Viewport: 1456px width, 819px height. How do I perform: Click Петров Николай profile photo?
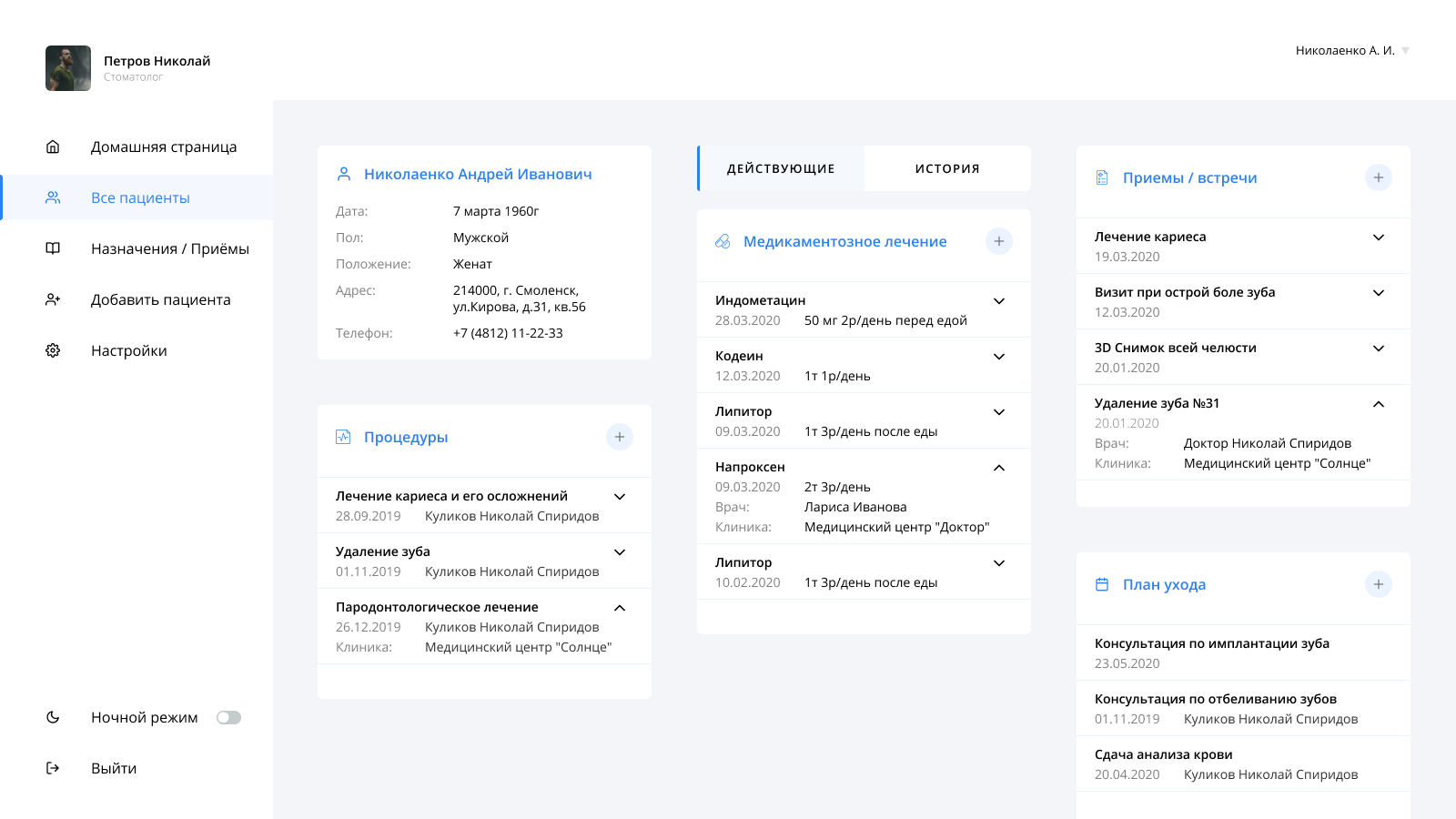(68, 68)
